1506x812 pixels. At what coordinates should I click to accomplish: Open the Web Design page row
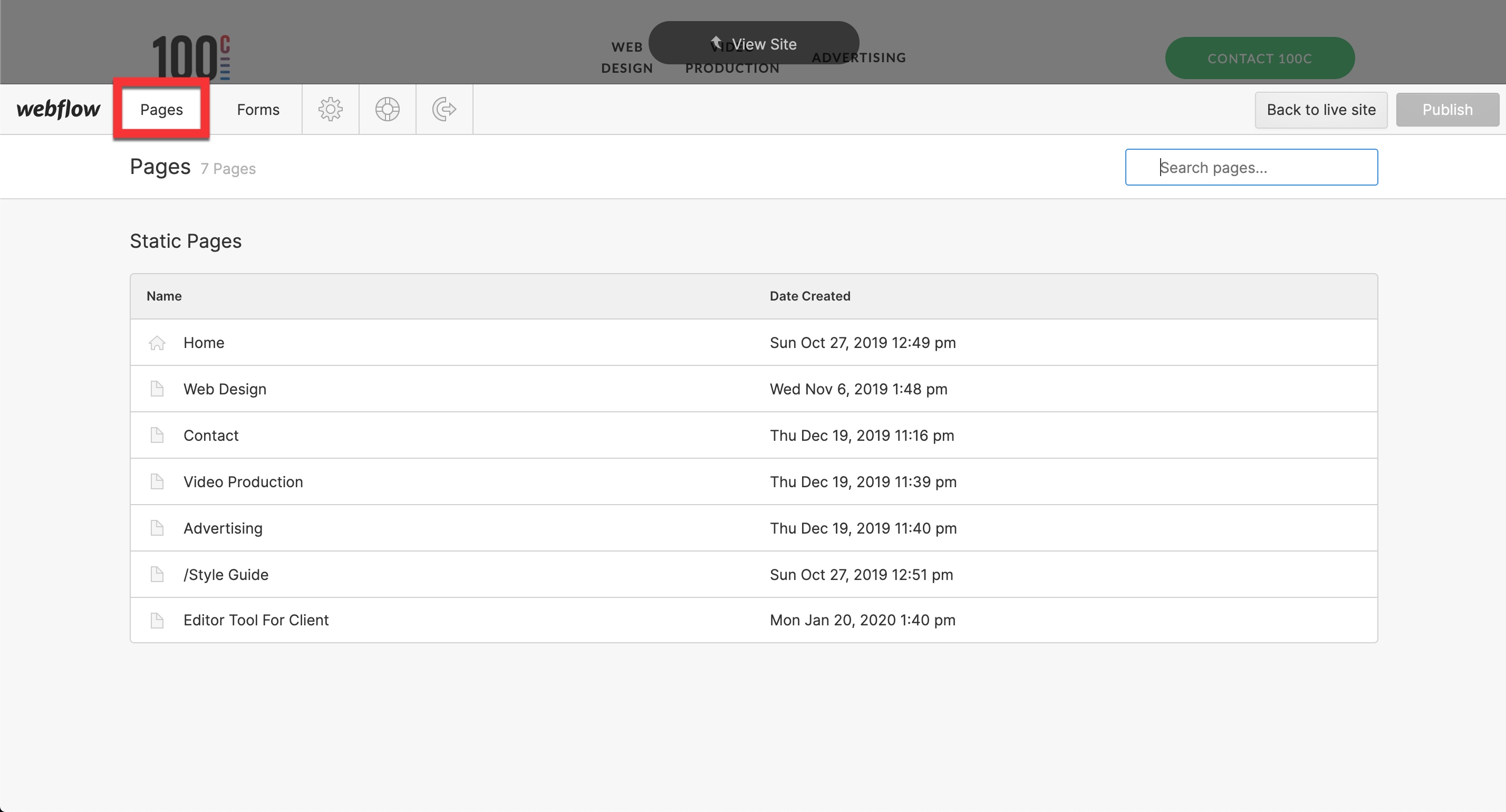pos(754,389)
